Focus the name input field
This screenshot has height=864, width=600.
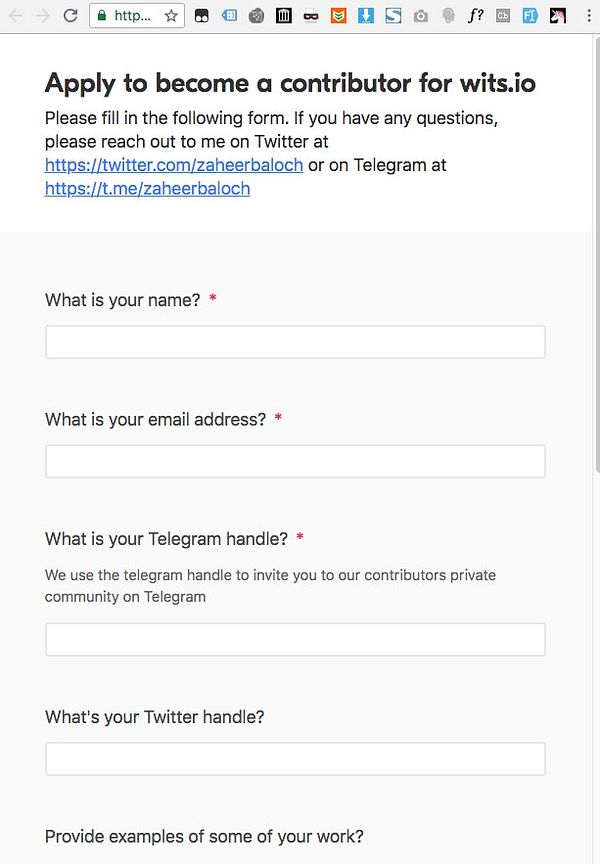295,342
